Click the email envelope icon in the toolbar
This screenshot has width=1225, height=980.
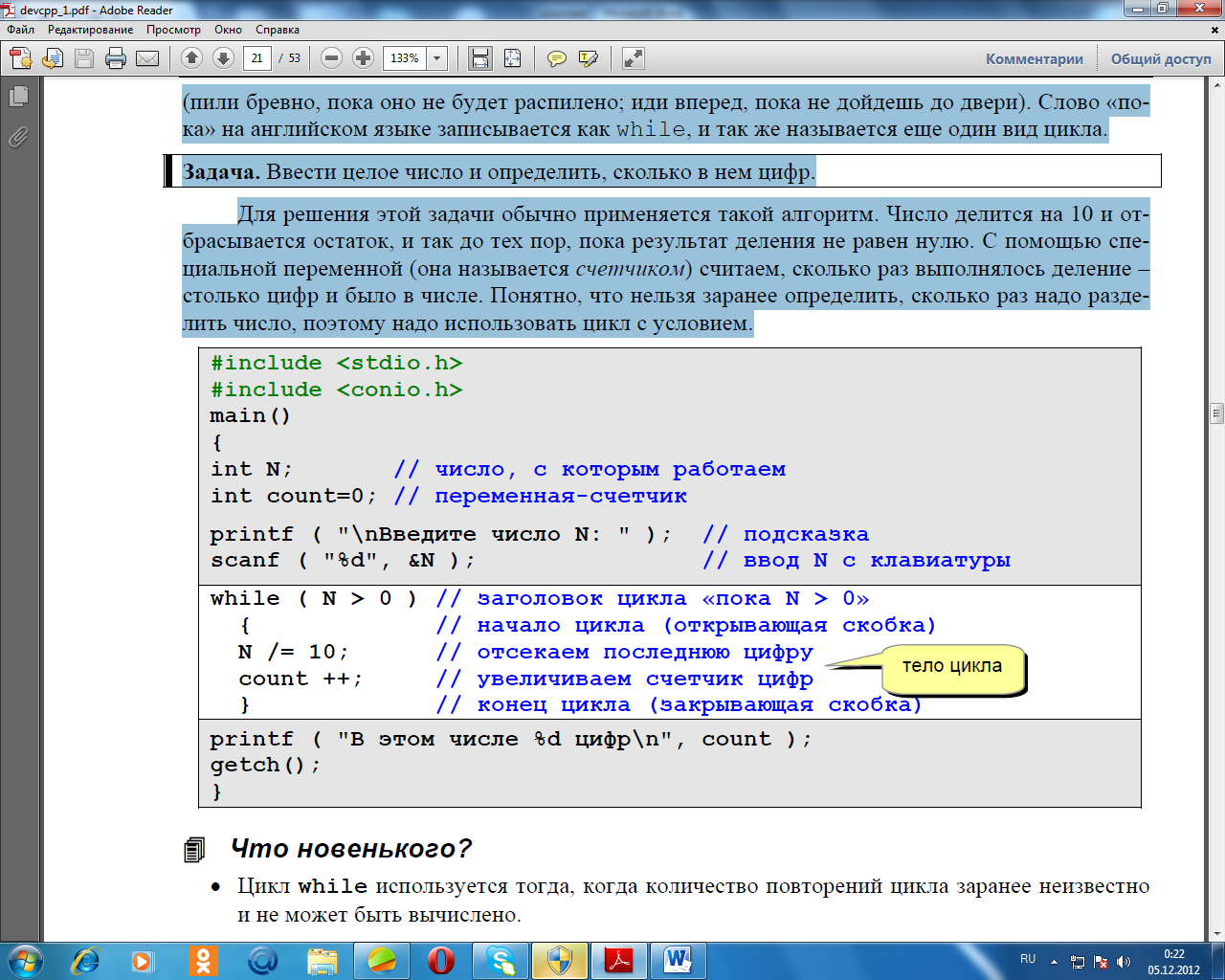(147, 58)
